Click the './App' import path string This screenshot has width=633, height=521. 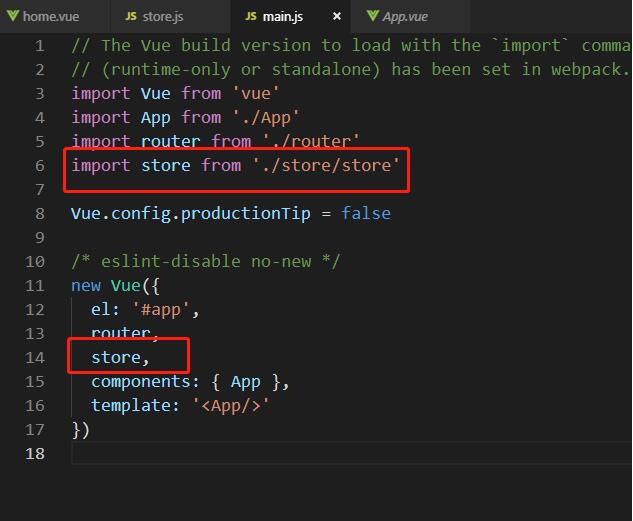(266, 118)
